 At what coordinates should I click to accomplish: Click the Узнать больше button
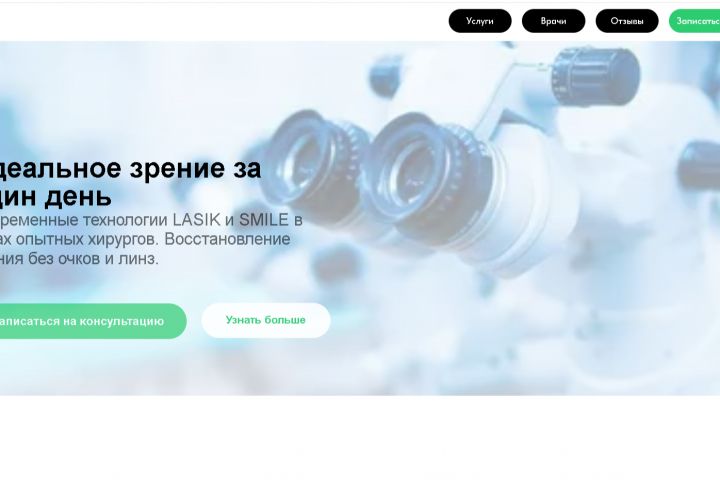coord(266,320)
